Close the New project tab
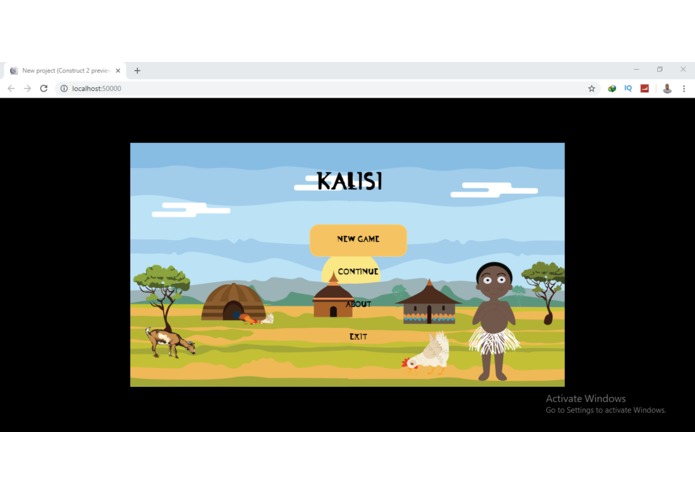695x494 pixels. point(118,70)
